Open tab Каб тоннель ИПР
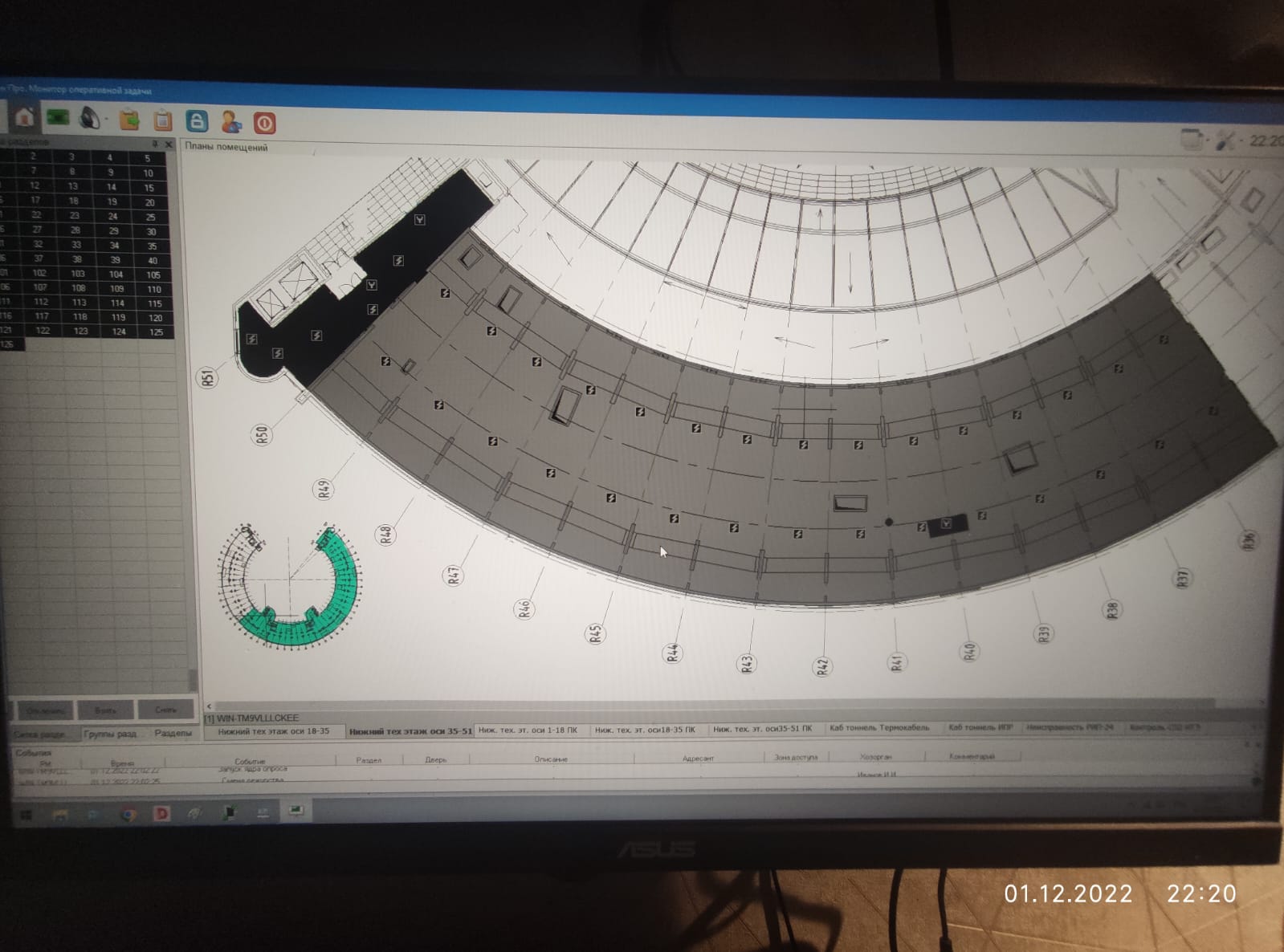This screenshot has height=952, width=1284. pyautogui.click(x=980, y=727)
